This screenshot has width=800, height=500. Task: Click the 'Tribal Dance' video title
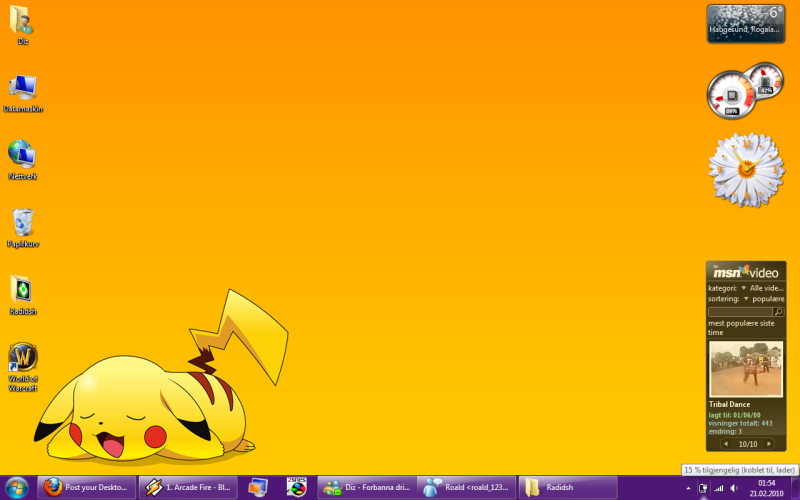(729, 404)
